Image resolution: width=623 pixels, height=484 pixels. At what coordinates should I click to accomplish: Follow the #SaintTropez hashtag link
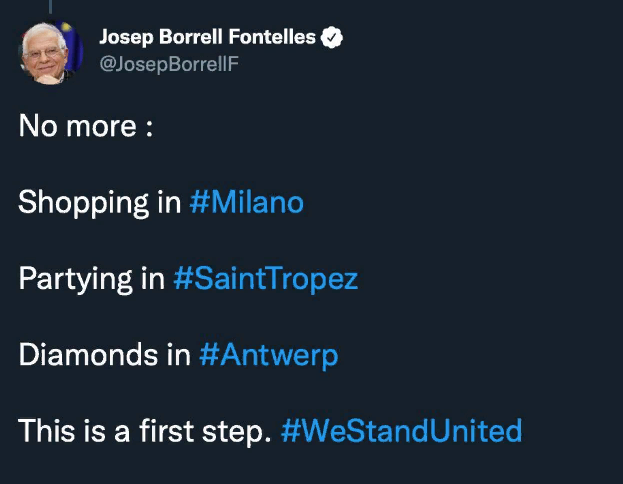265,279
